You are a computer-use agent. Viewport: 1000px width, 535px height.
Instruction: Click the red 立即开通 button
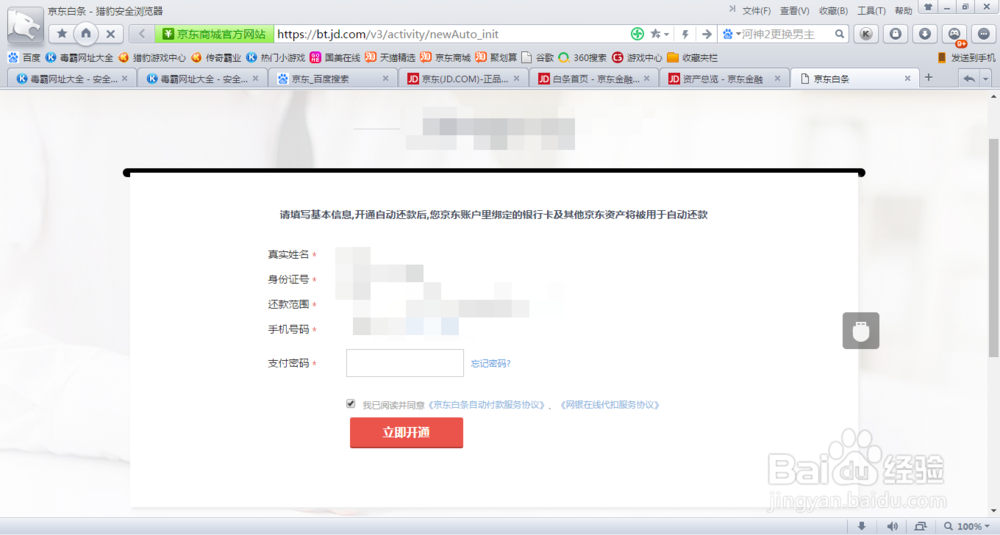[406, 432]
